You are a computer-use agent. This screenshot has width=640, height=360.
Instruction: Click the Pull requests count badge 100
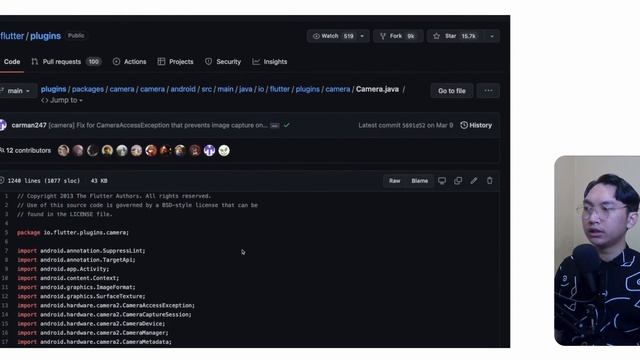(93, 62)
